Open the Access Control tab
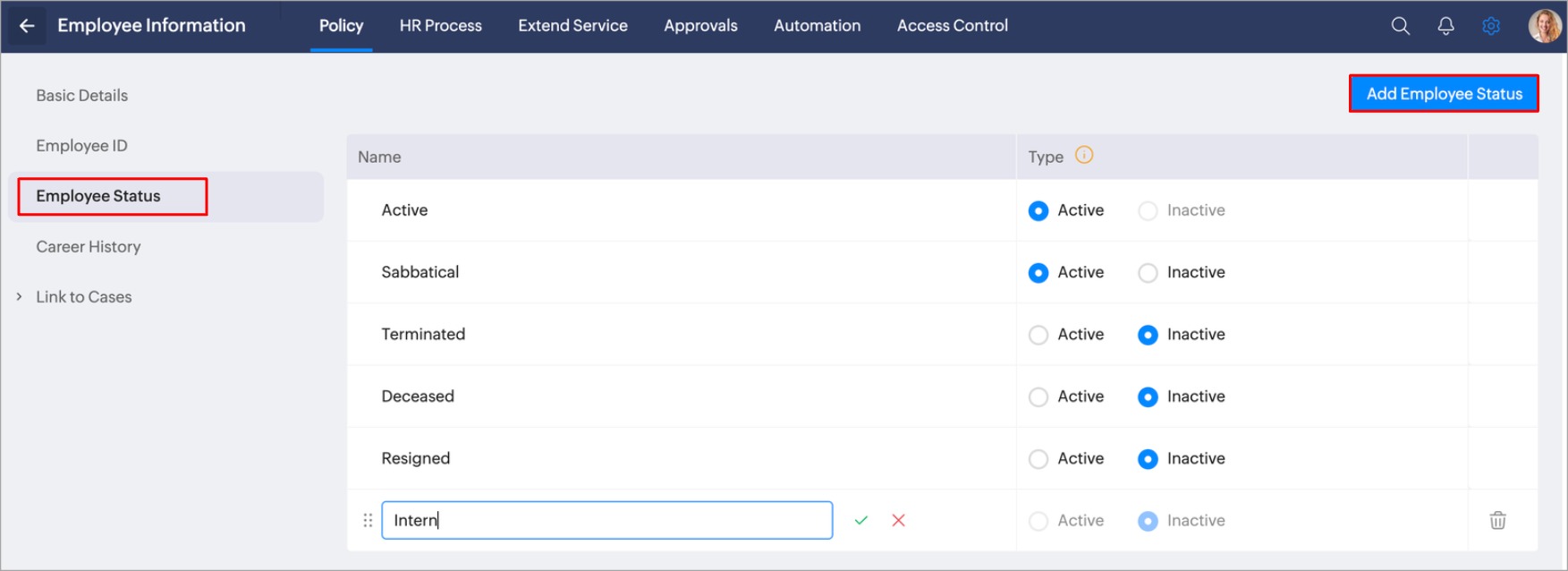Image resolution: width=1568 pixels, height=571 pixels. [x=952, y=26]
